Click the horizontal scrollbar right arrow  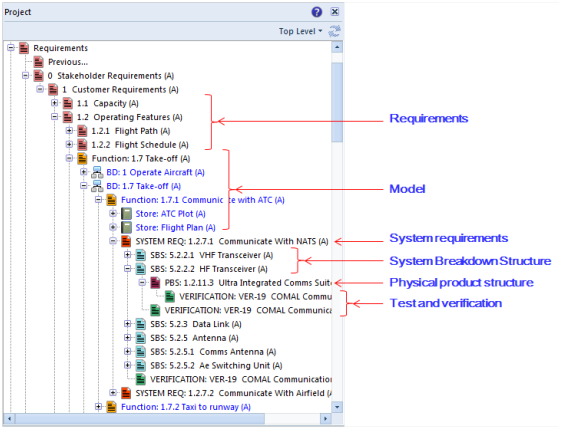pyautogui.click(x=325, y=418)
